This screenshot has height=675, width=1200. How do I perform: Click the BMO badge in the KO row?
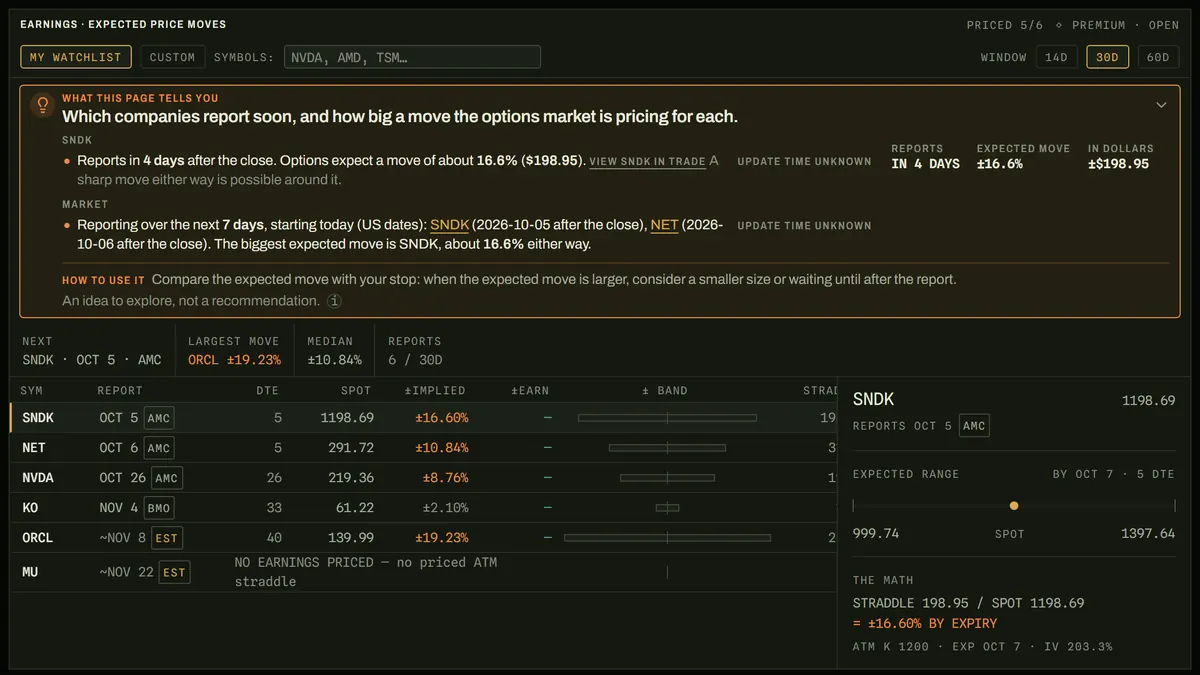click(x=159, y=508)
